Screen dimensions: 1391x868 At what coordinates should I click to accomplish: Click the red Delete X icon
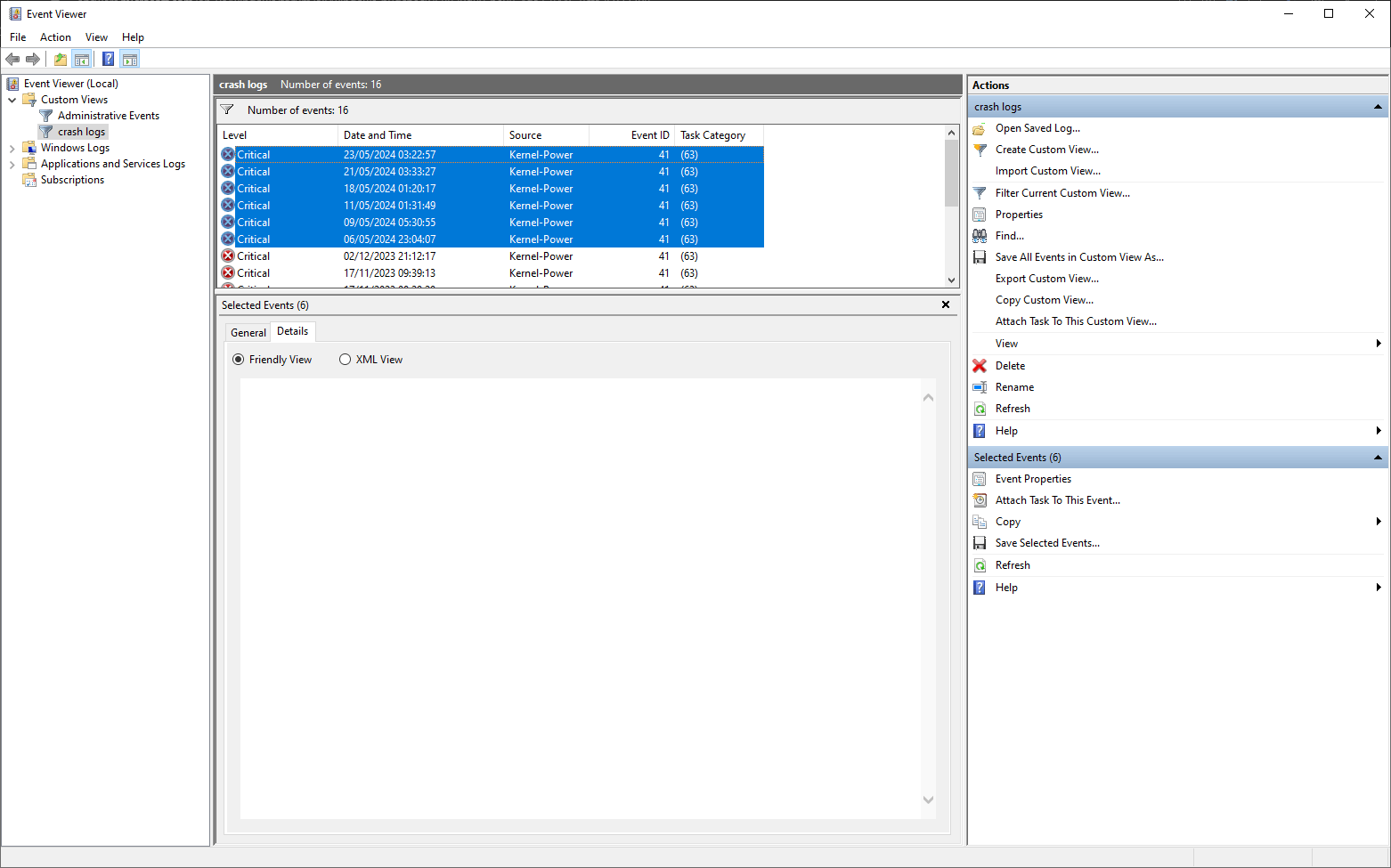[x=980, y=366]
